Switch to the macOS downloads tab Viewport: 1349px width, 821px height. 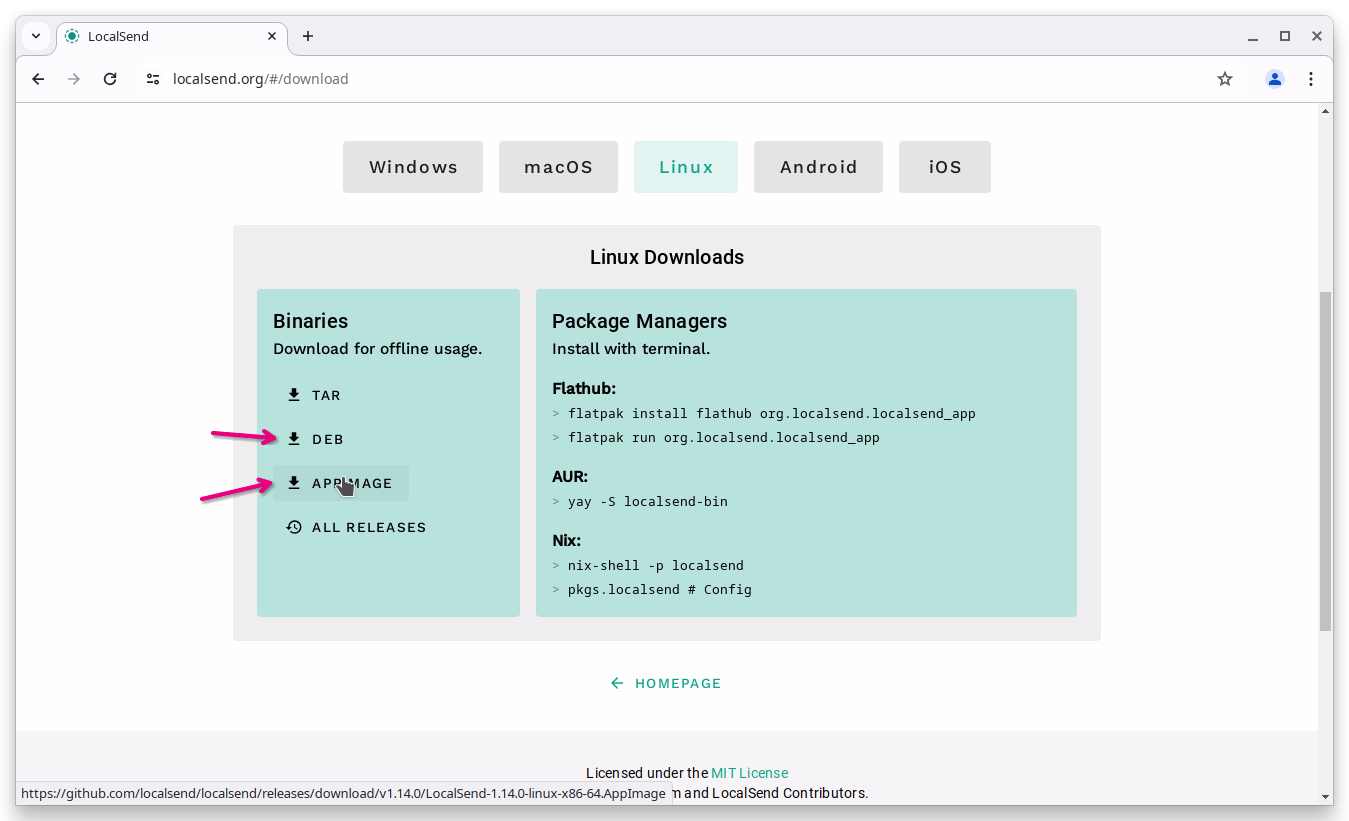pyautogui.click(x=558, y=166)
